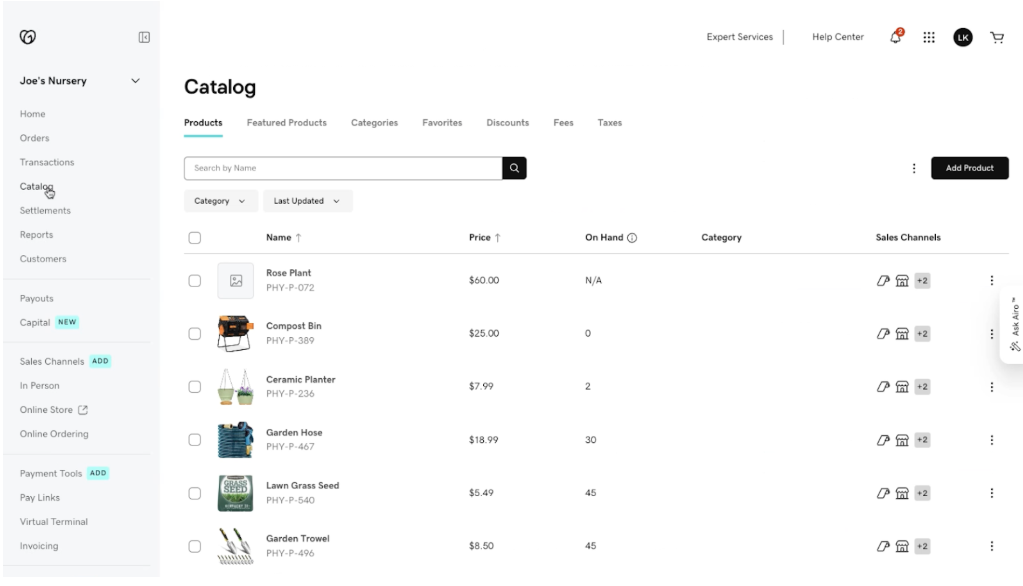Click the Lawn Grass Seed thumbnail
Viewport: 1023px width, 586px height.
(236, 493)
